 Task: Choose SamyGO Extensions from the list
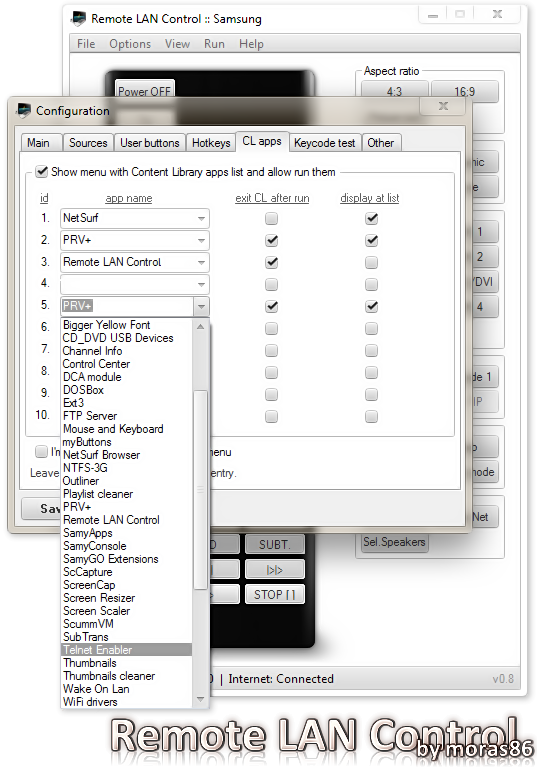[126, 559]
